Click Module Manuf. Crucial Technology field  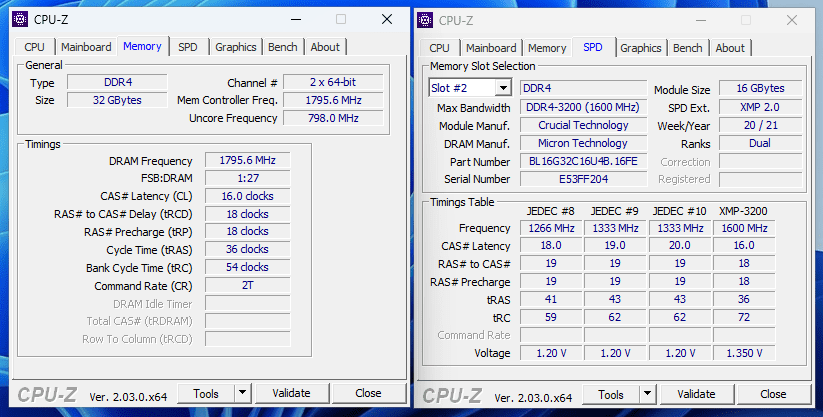(x=583, y=125)
